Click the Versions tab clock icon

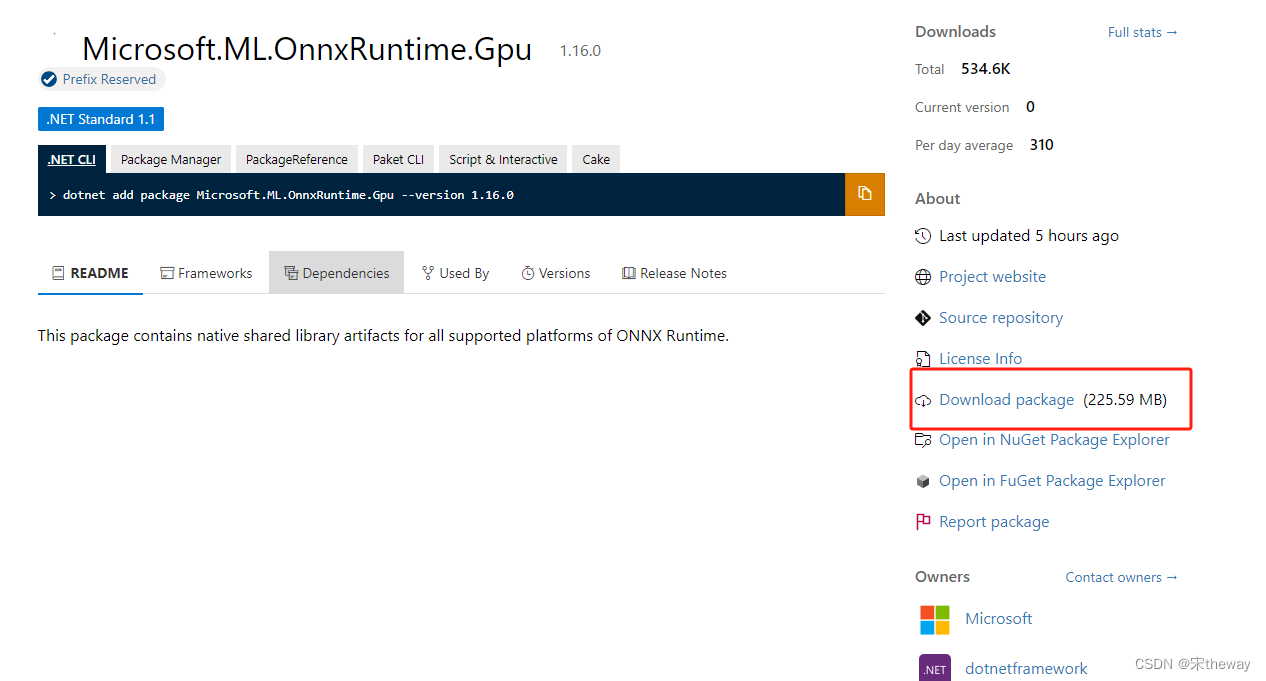click(528, 273)
